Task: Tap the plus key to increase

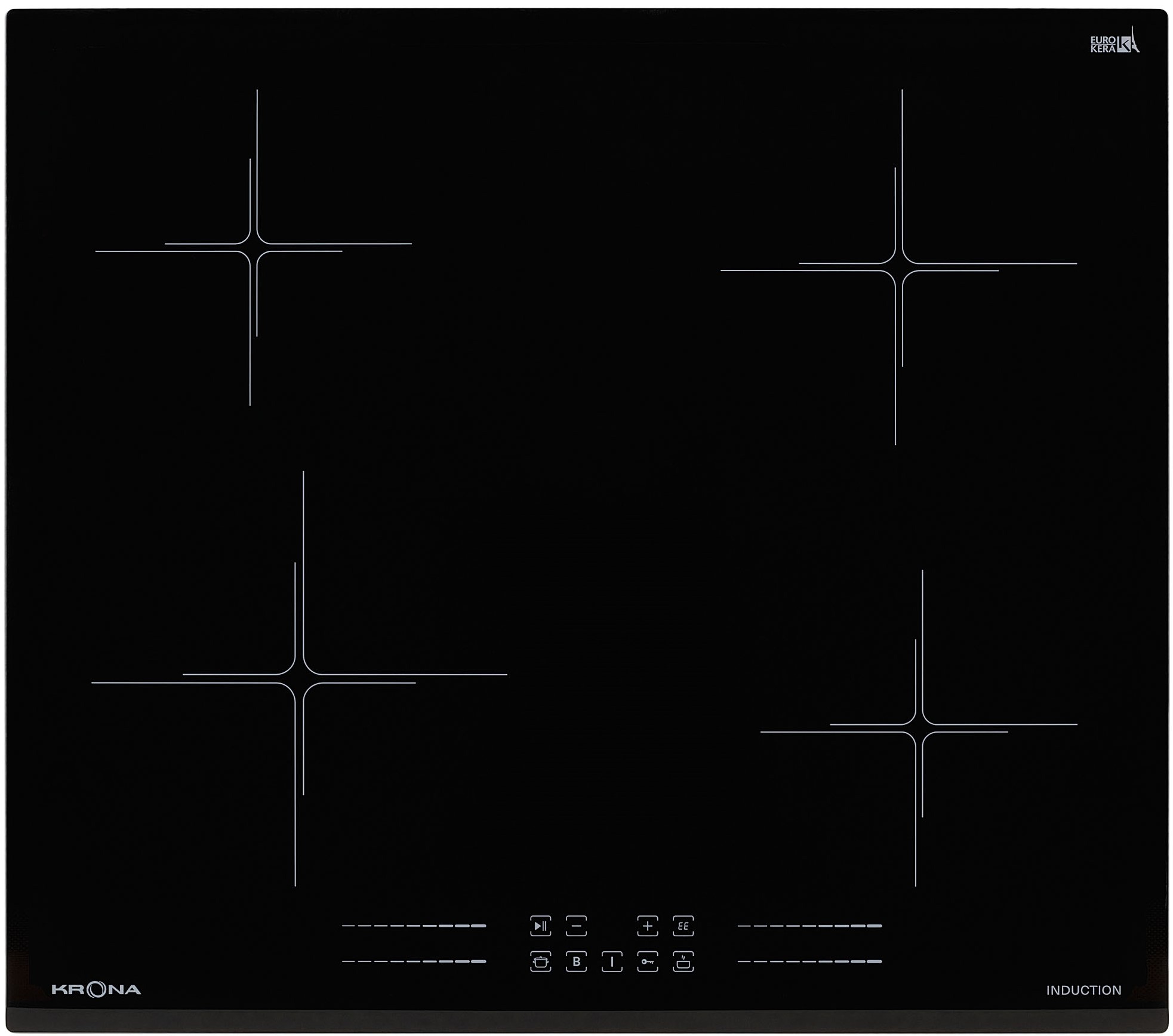Action: pos(647,926)
